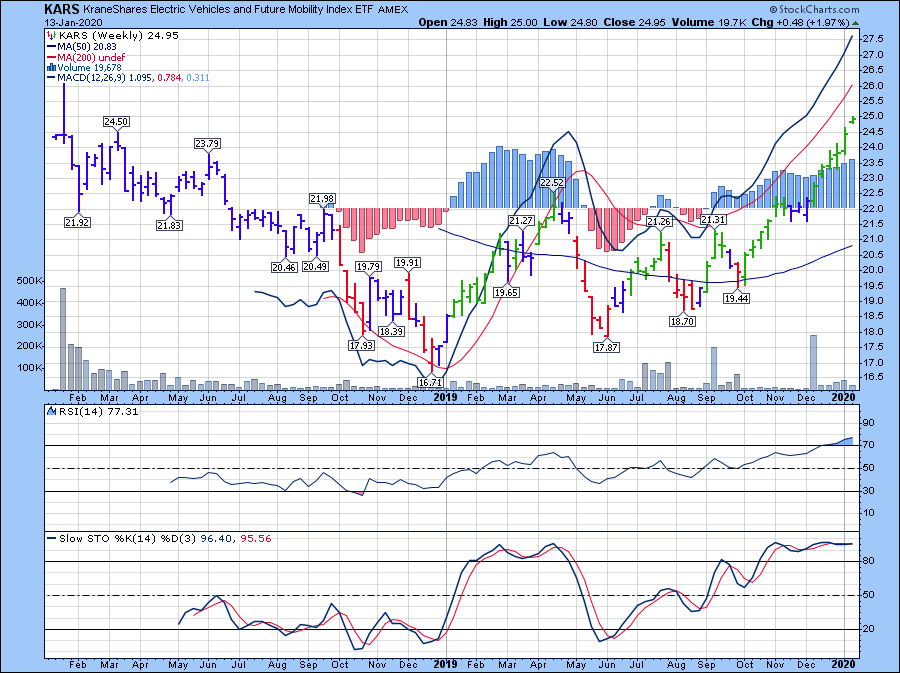
Task: Click the 22.52 high annotation label
Action: (553, 183)
